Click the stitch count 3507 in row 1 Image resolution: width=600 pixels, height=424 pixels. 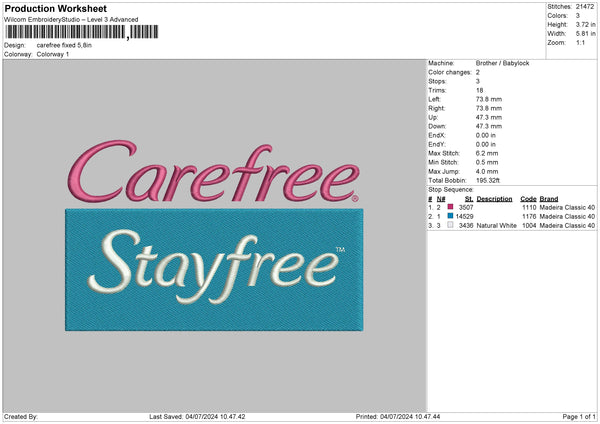pos(466,207)
